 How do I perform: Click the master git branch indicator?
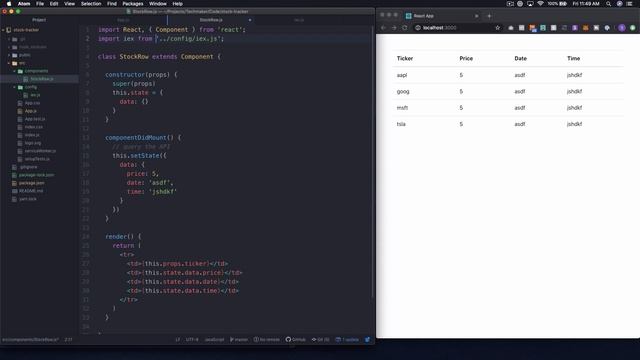tap(239, 340)
